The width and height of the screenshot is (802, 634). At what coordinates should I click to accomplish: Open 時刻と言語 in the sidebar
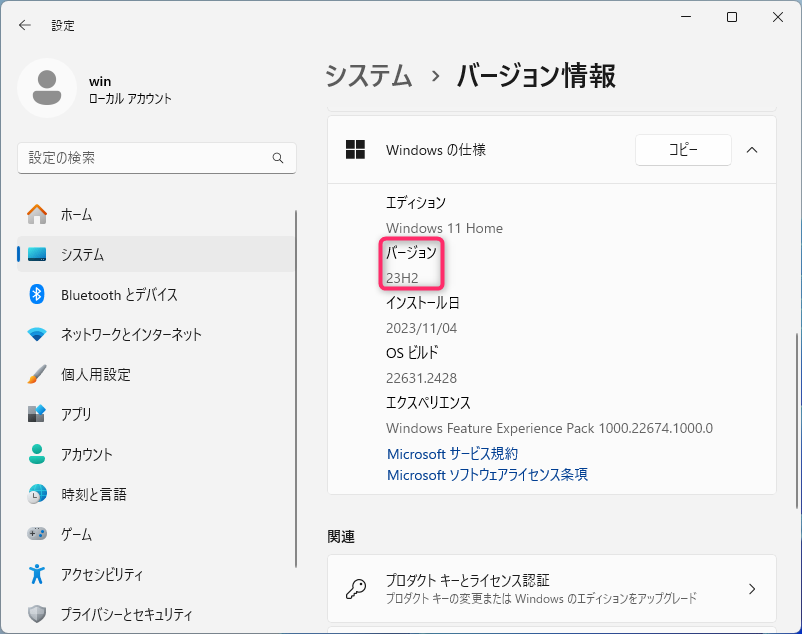156,494
